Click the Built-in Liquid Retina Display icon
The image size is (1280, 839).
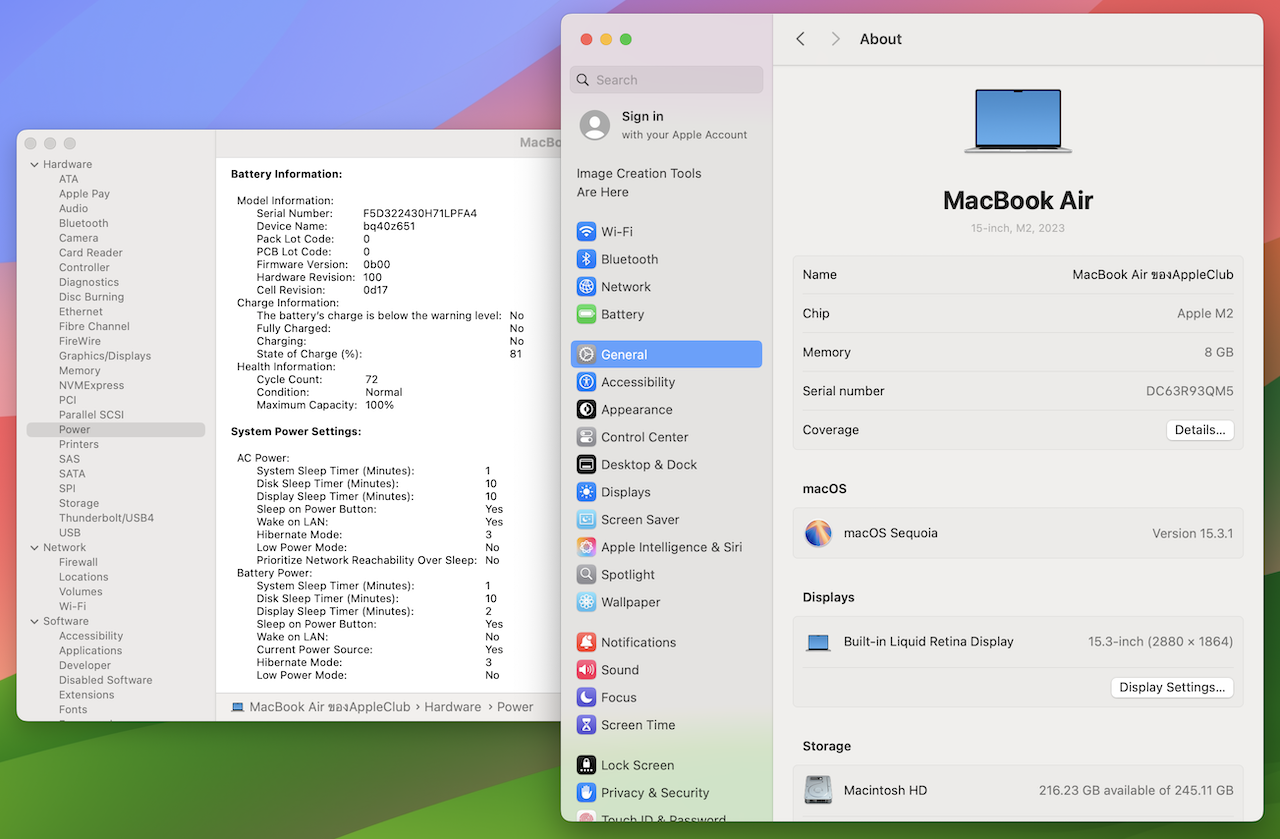[x=818, y=642]
